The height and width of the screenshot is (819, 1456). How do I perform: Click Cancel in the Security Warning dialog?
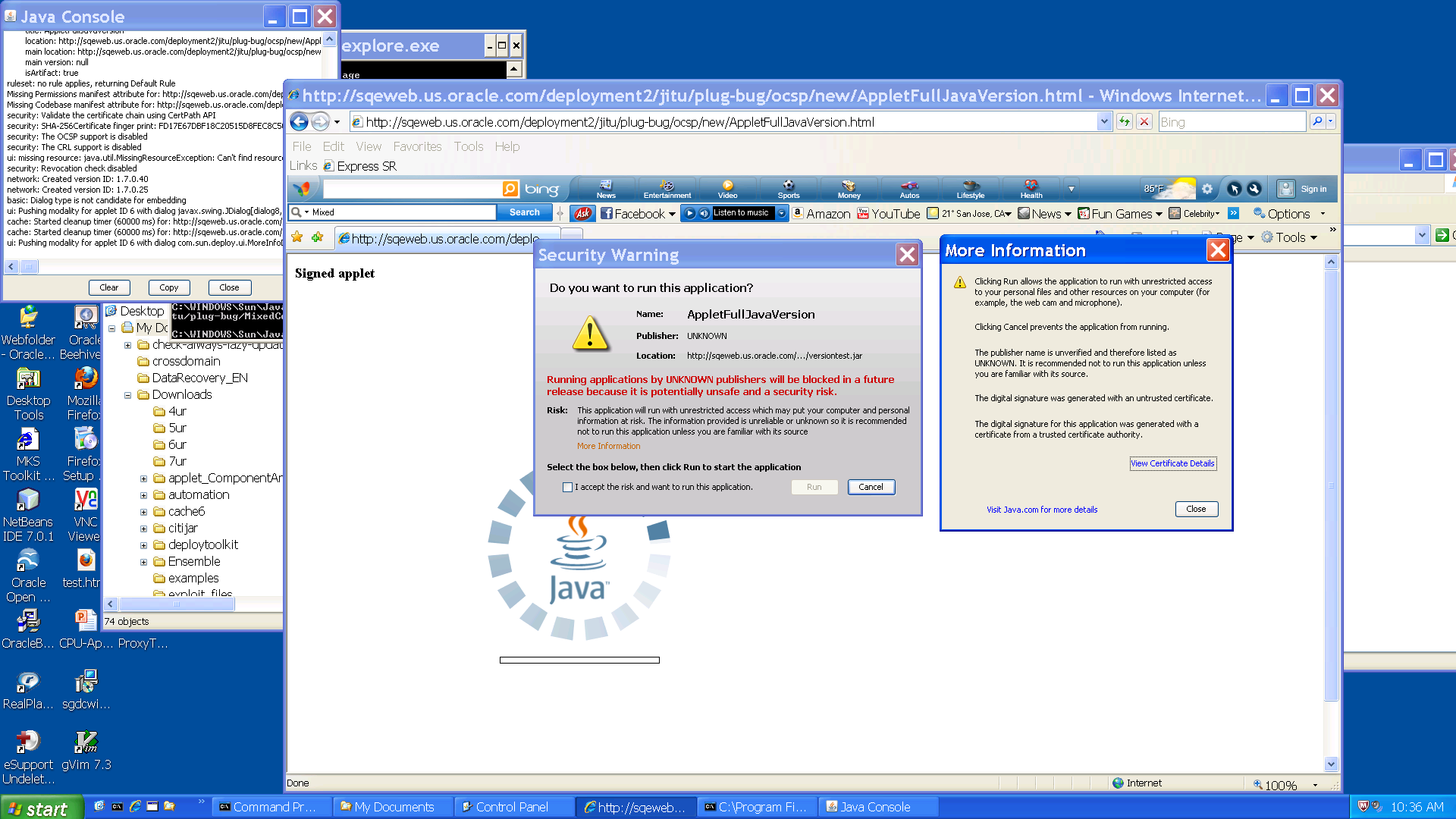[x=871, y=487]
